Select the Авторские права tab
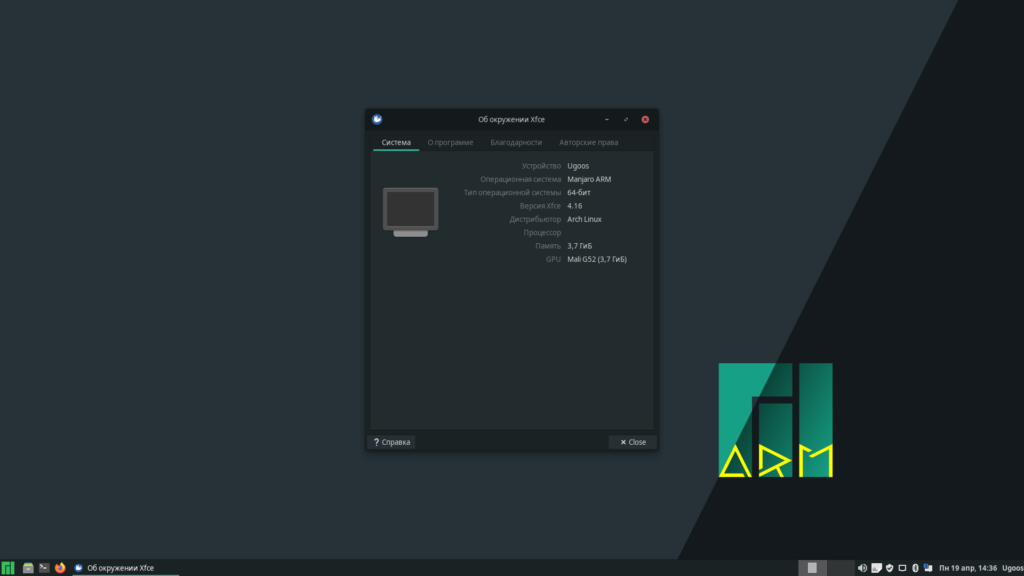 click(x=588, y=142)
